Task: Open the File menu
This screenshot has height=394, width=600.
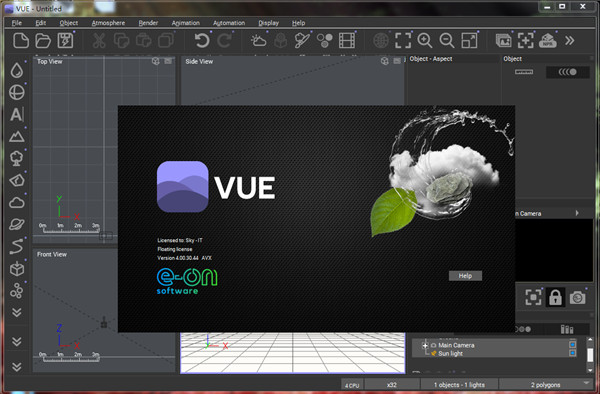Action: click(16, 23)
